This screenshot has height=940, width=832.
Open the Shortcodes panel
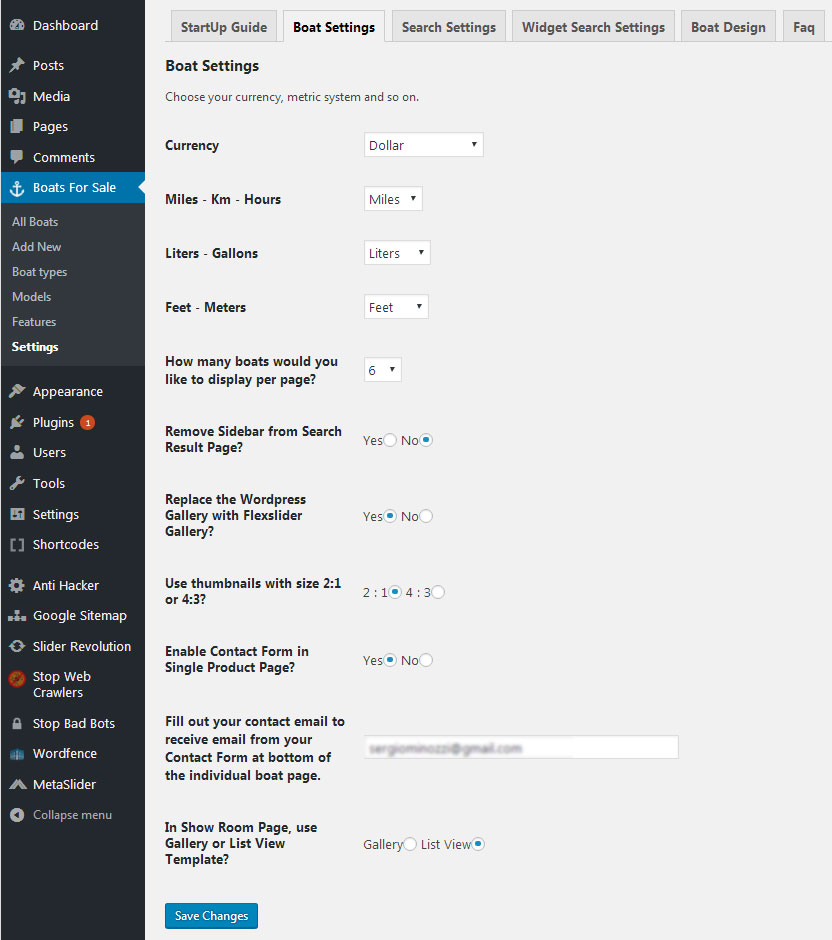[x=66, y=544]
